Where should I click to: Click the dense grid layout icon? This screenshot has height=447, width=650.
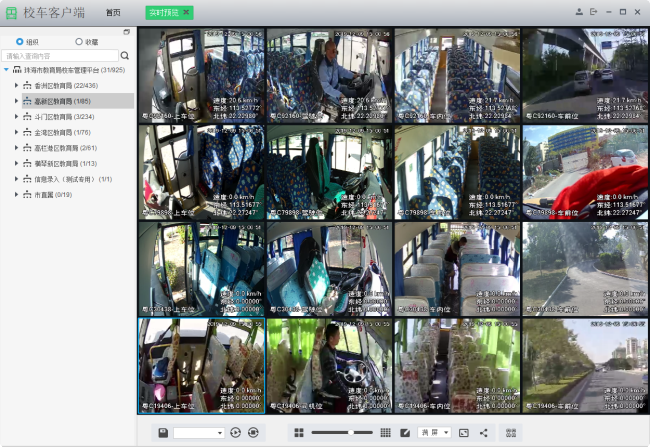(385, 432)
